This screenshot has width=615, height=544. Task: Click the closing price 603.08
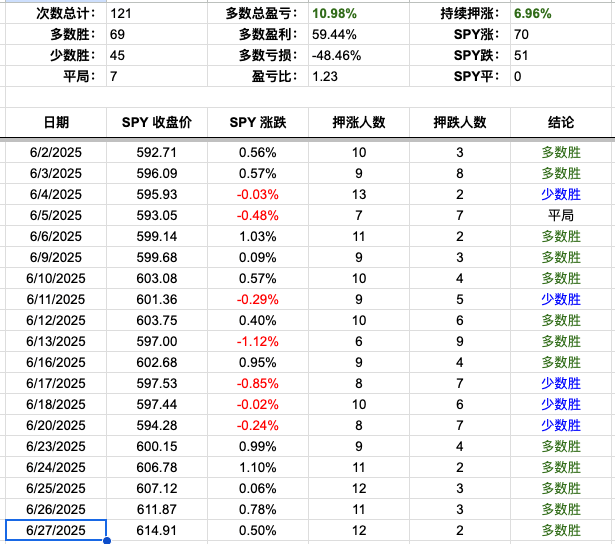(x=157, y=278)
